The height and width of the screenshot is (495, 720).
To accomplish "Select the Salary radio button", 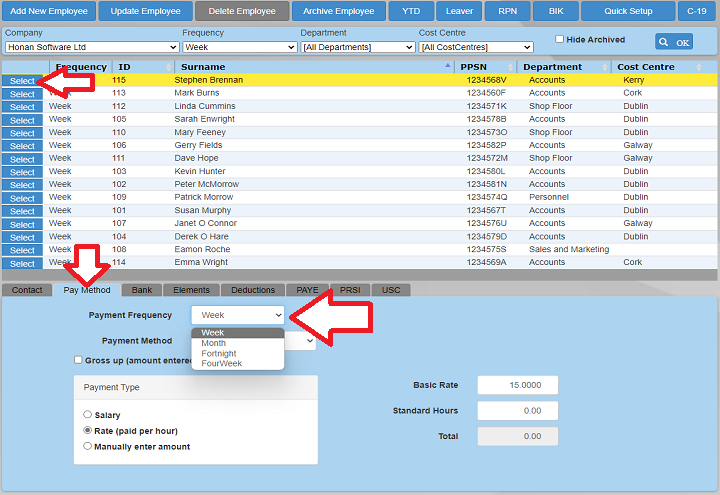I will (x=88, y=414).
